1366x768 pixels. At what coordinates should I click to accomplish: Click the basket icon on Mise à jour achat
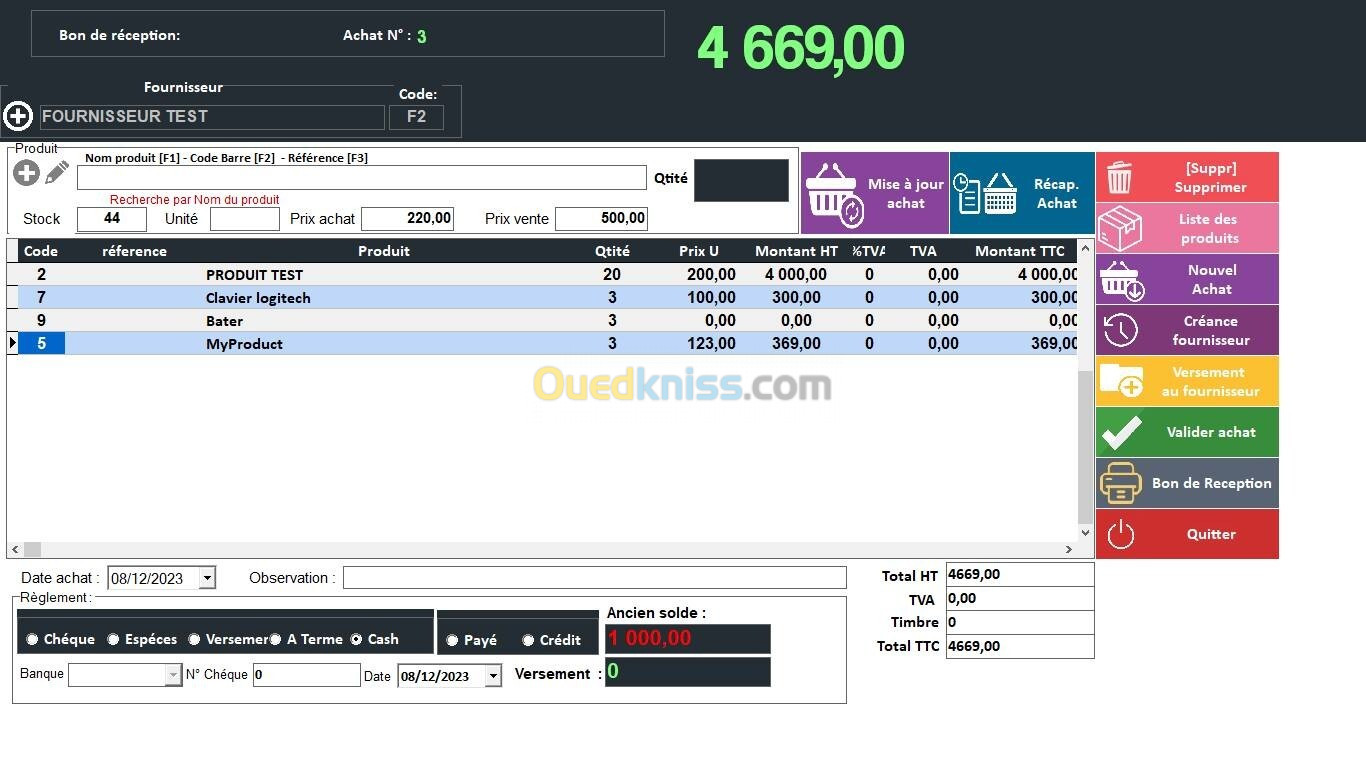click(x=834, y=195)
